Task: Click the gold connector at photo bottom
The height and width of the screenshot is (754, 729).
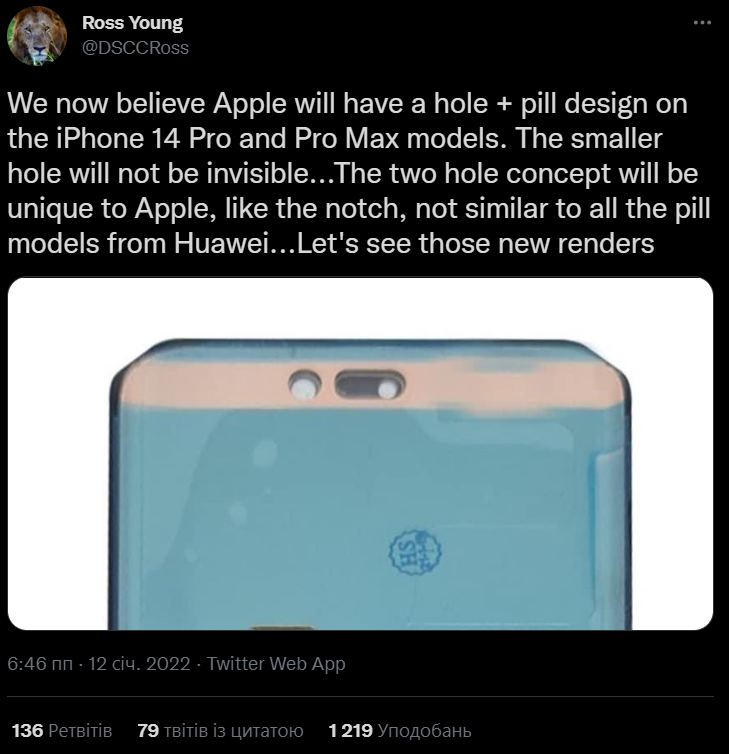Action: click(282, 628)
